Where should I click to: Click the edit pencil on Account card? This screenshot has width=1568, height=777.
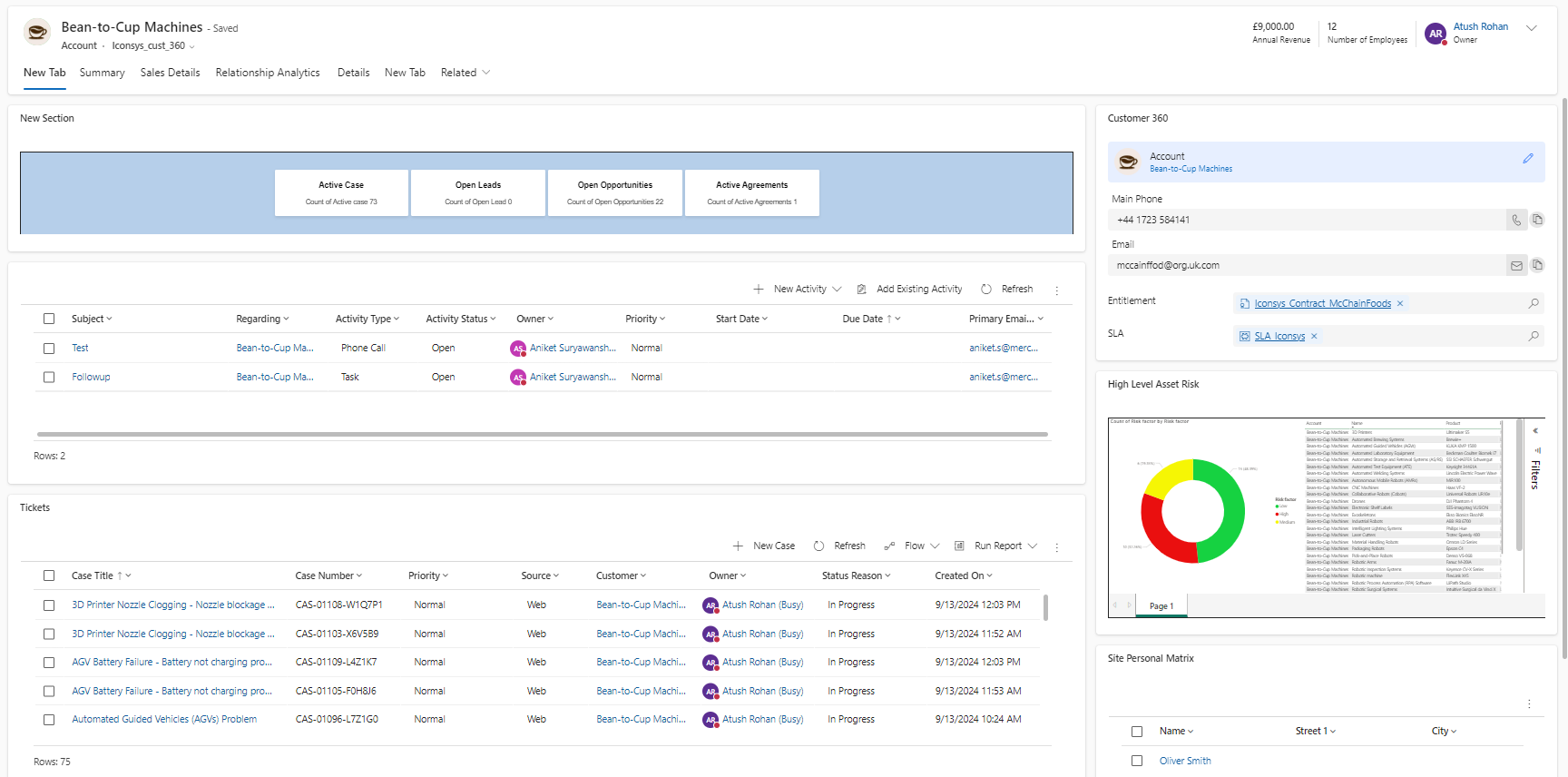tap(1528, 158)
